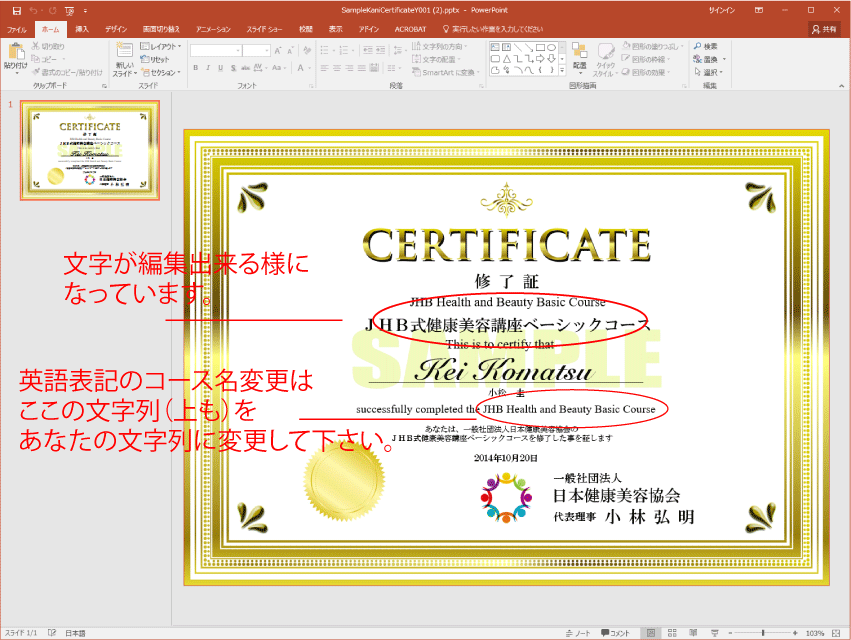
Task: Justify the text
Action: (x=362, y=68)
